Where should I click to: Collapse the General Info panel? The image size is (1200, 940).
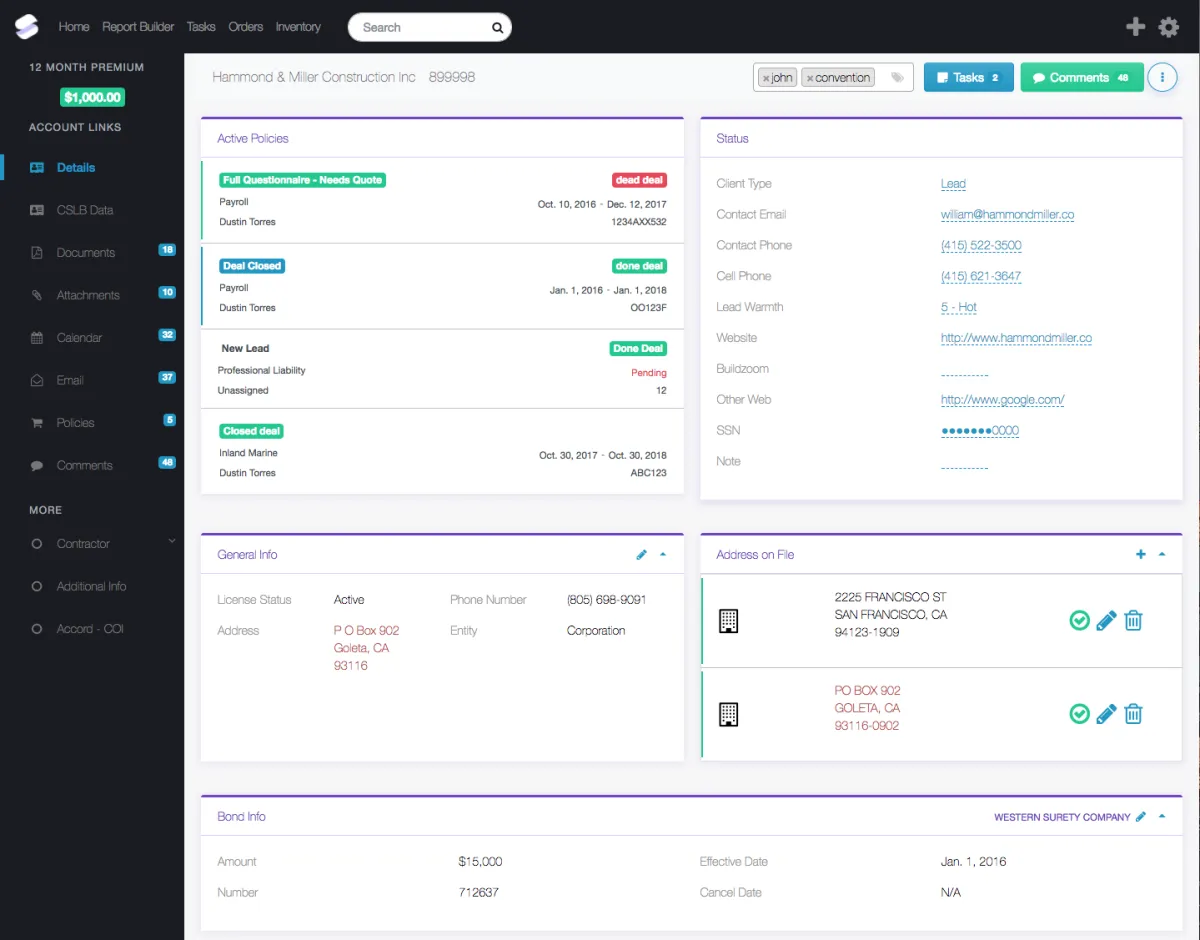[x=662, y=553]
